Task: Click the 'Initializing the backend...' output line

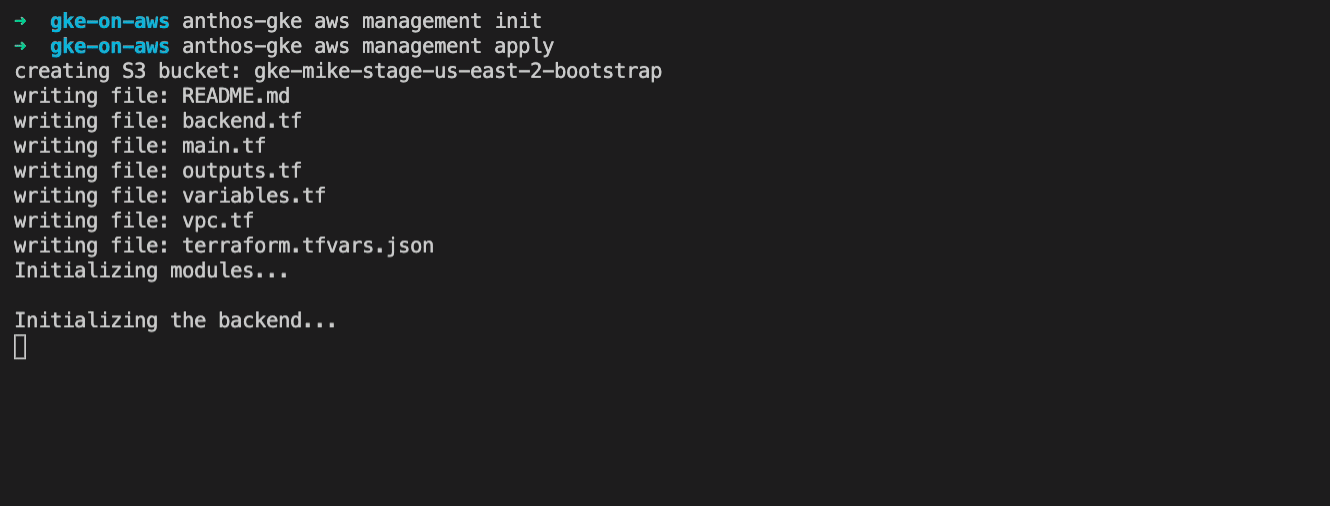Action: pos(176,321)
